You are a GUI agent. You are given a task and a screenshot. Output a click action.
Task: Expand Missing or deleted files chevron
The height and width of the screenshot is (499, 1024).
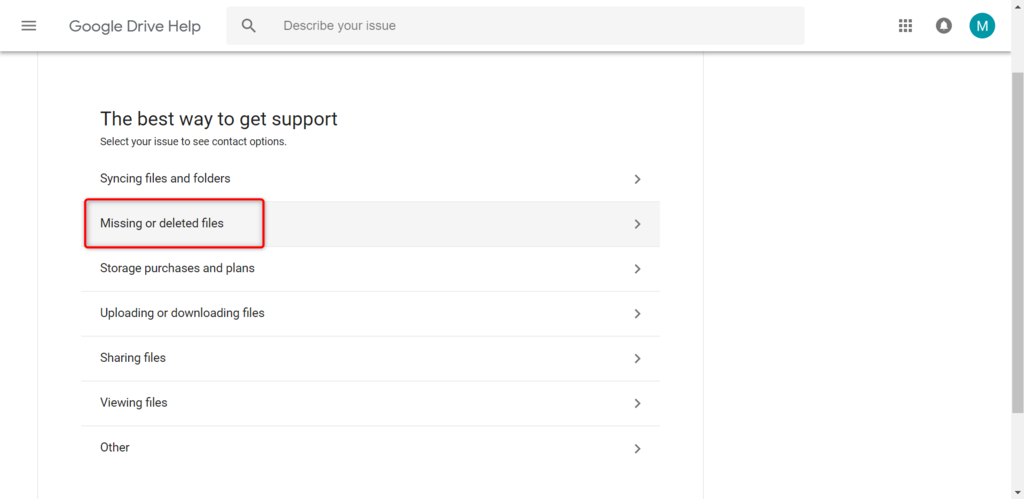pos(637,225)
